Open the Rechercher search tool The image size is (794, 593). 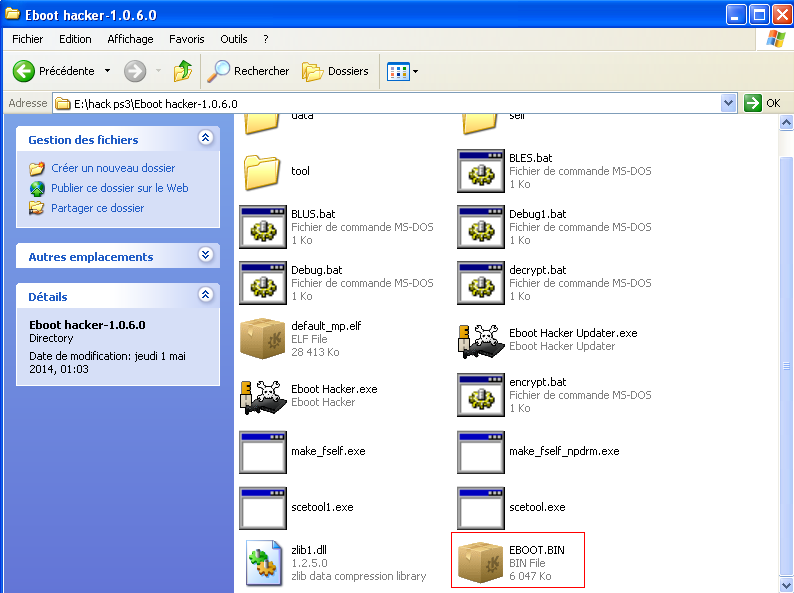[x=248, y=71]
